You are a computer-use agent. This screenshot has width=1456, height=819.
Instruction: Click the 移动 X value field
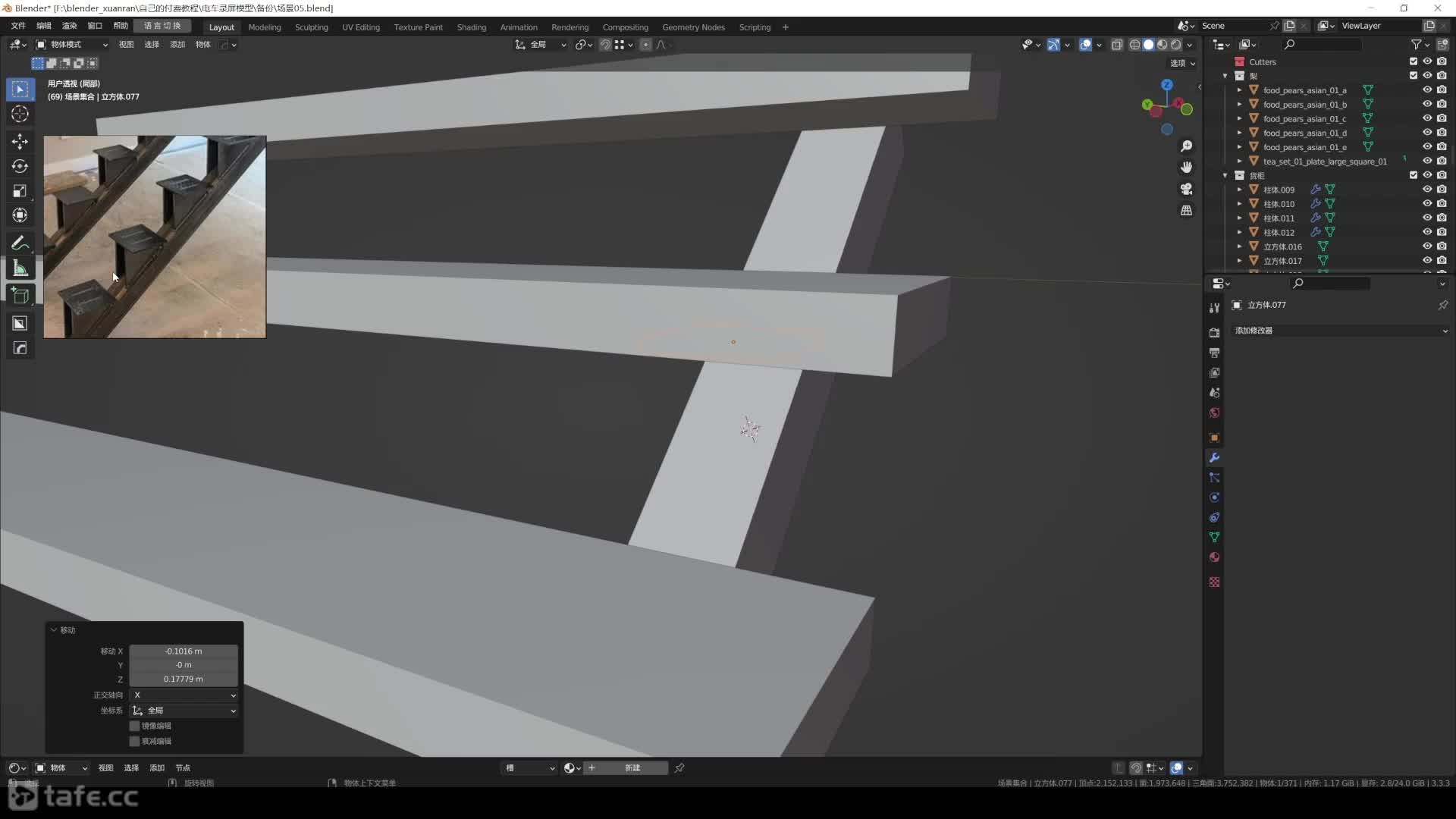click(x=184, y=651)
